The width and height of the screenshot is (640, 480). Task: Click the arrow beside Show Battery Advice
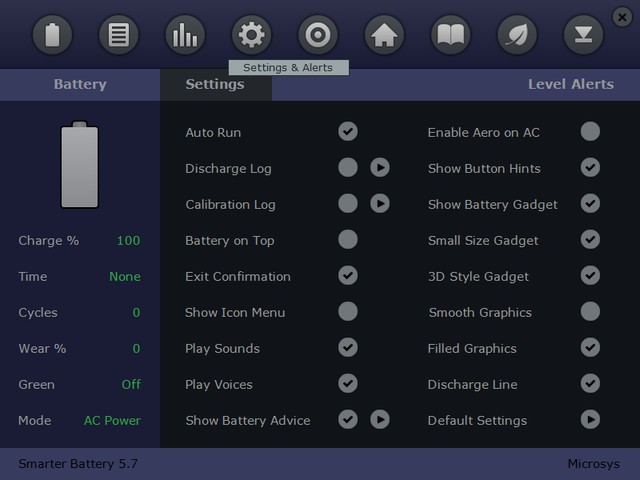[x=380, y=420]
